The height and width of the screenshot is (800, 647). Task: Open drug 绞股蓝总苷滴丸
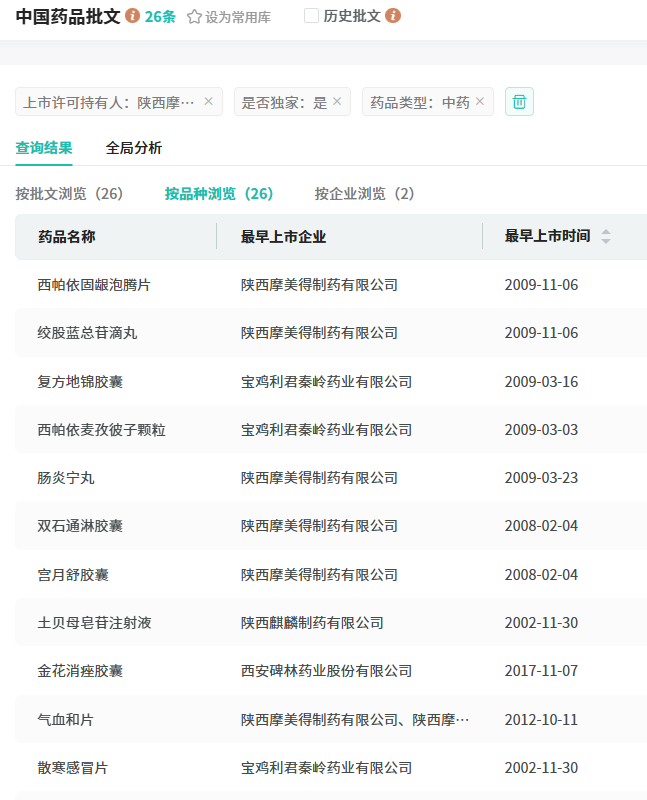tap(87, 333)
